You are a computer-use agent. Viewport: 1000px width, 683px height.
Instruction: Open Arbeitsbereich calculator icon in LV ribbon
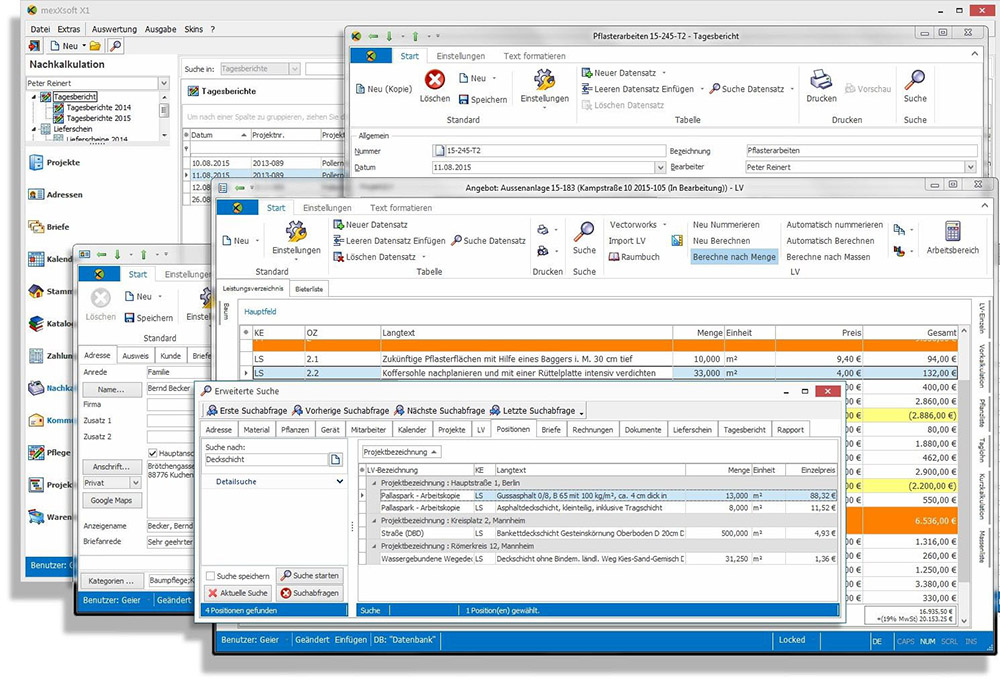pyautogui.click(x=952, y=231)
